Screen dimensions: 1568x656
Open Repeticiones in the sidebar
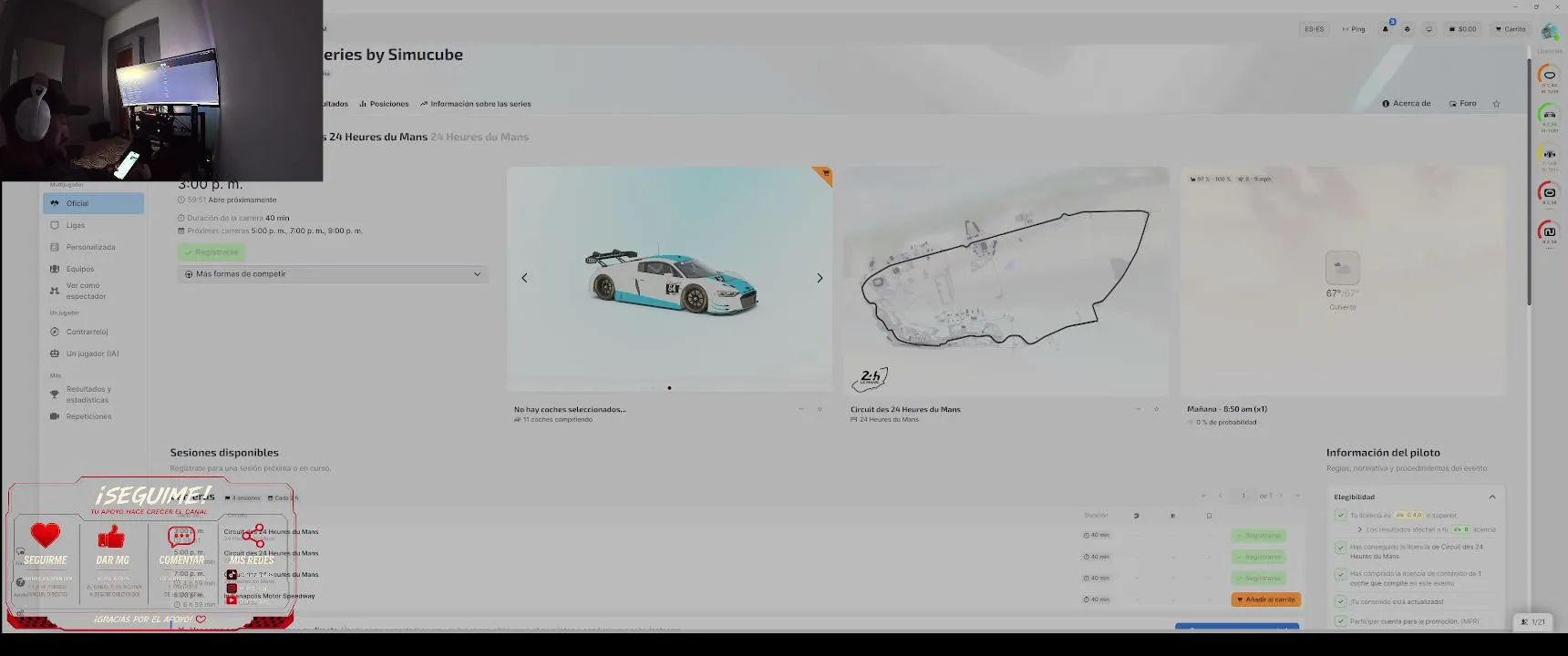click(93, 416)
